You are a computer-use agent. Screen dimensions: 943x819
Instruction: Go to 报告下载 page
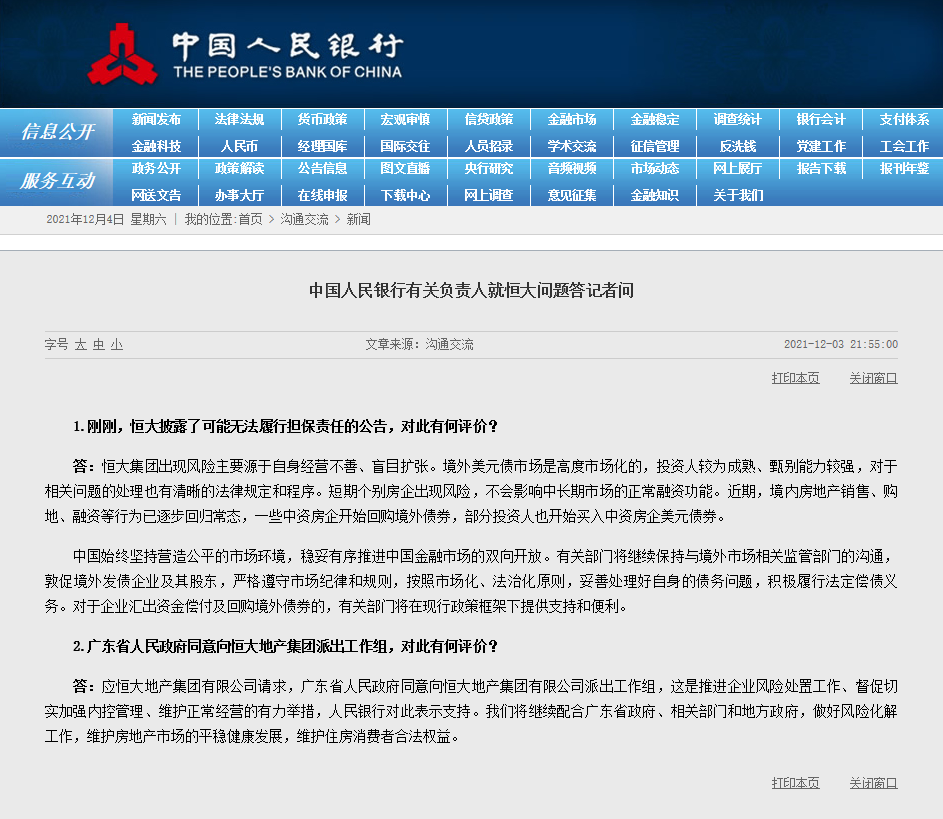pyautogui.click(x=822, y=168)
